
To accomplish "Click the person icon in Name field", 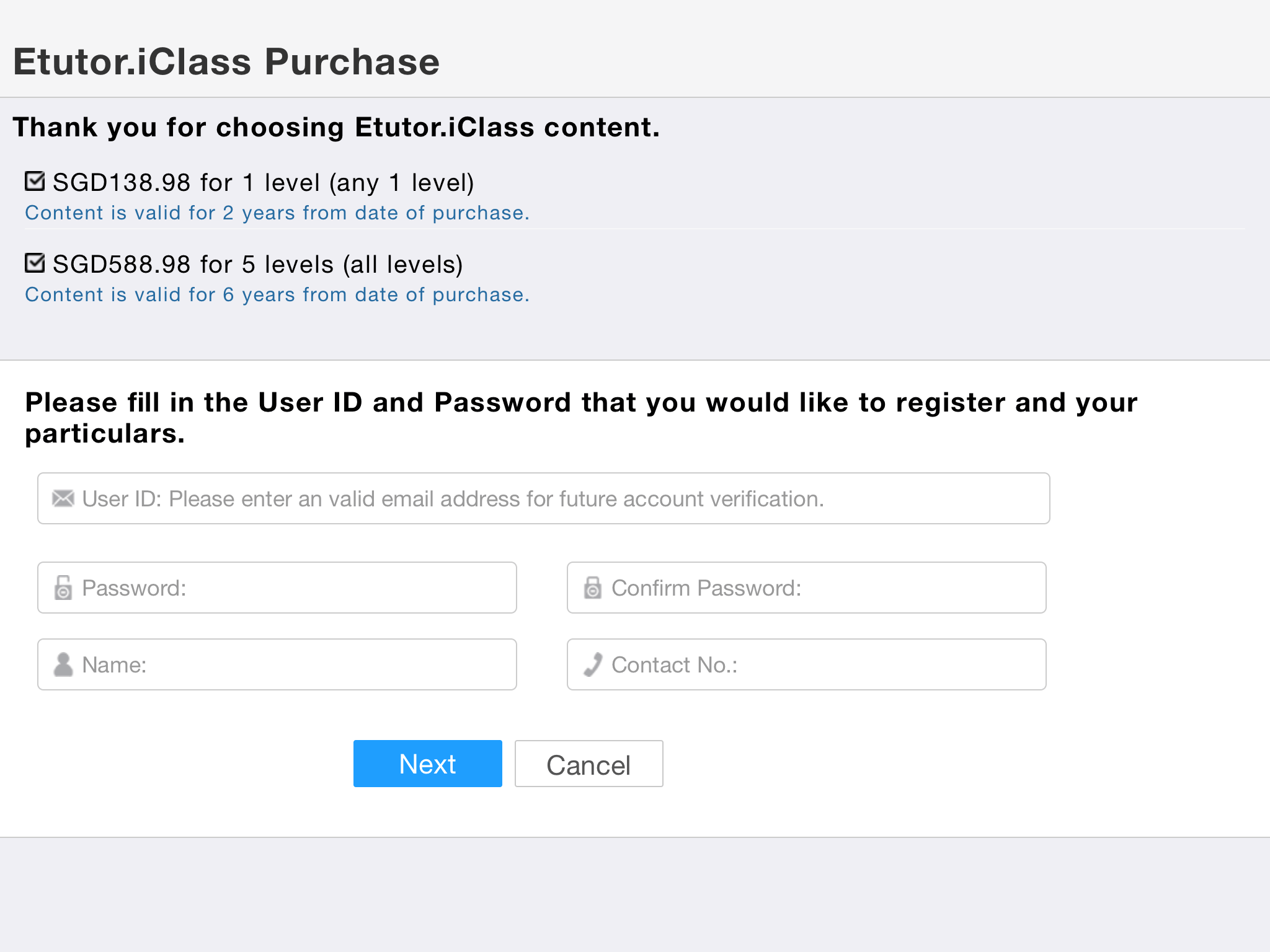I will click(x=63, y=664).
